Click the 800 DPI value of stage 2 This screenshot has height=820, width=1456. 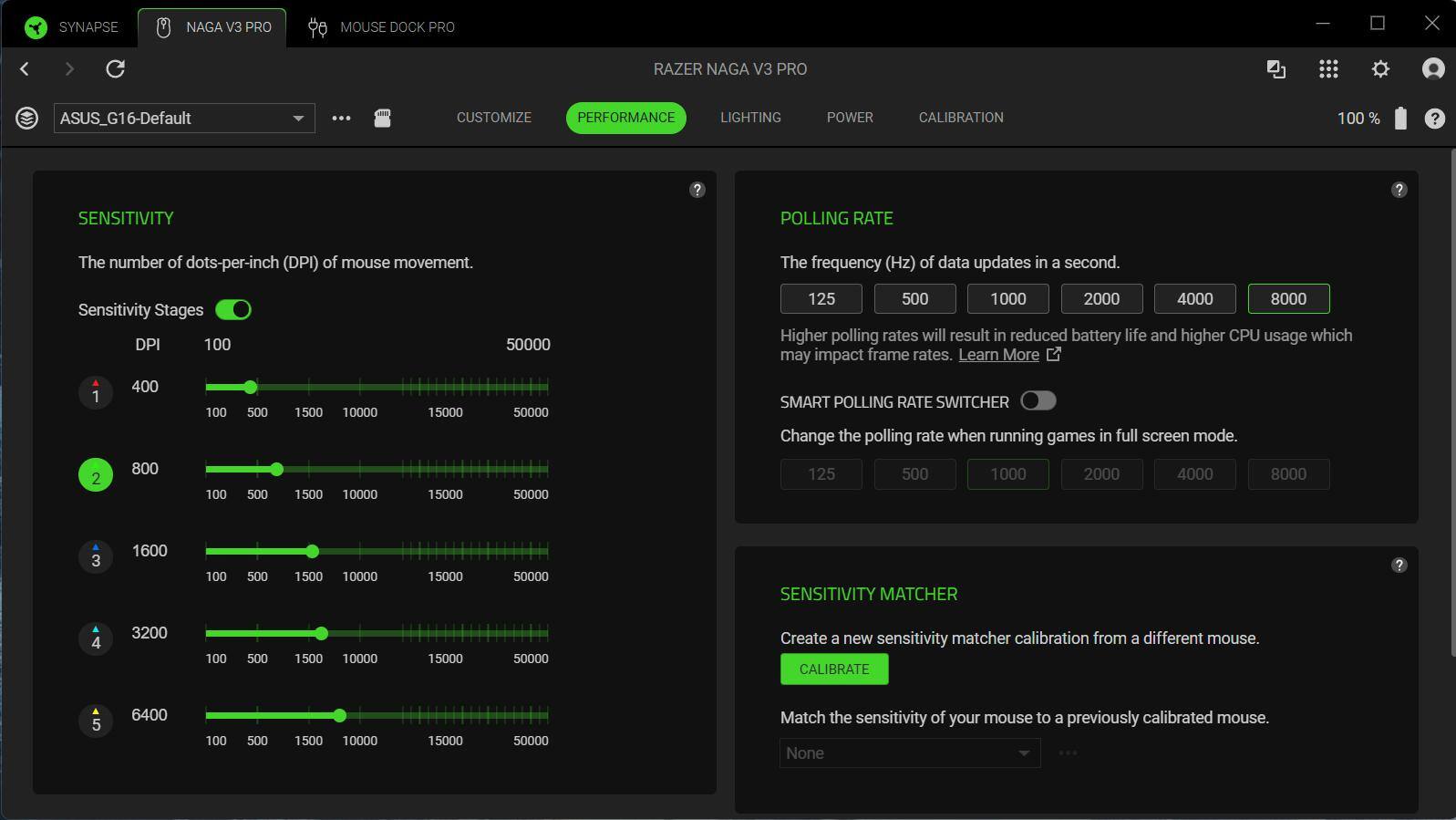point(145,469)
